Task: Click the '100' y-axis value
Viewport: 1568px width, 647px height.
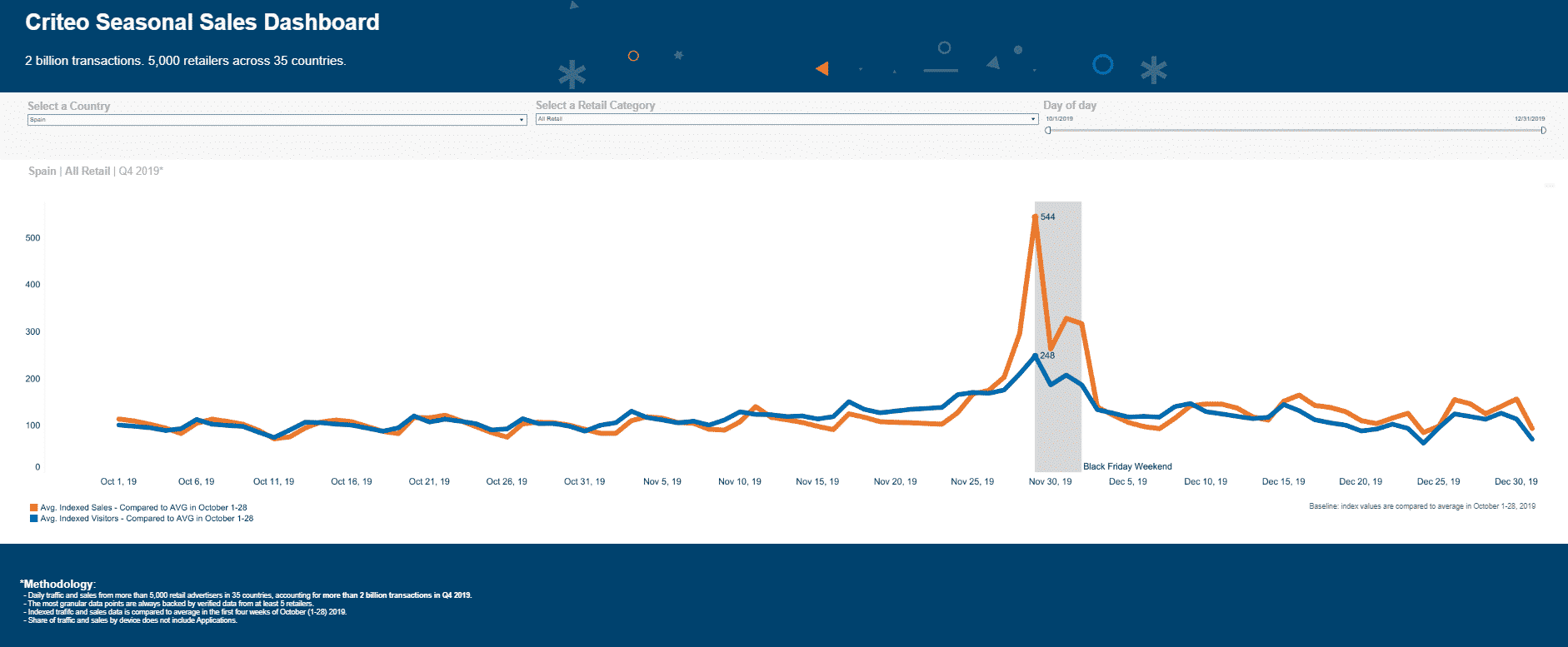Action: 32,425
